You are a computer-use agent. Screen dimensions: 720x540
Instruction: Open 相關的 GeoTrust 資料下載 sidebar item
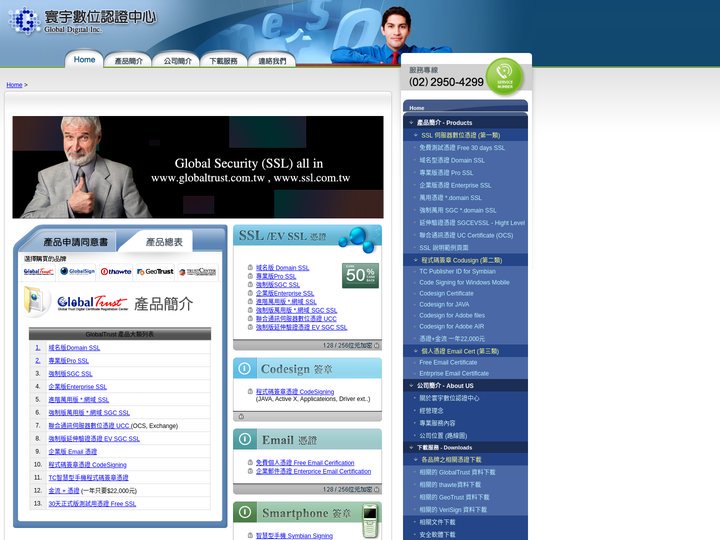(x=454, y=497)
